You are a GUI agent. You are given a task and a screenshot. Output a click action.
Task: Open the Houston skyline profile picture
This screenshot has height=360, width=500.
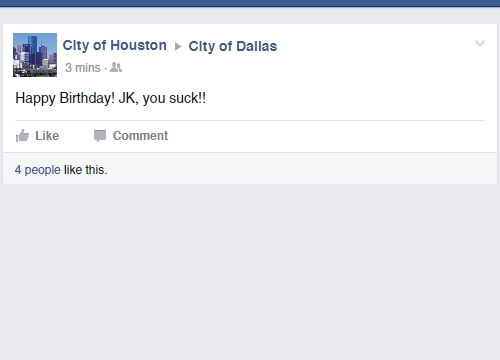(x=35, y=55)
